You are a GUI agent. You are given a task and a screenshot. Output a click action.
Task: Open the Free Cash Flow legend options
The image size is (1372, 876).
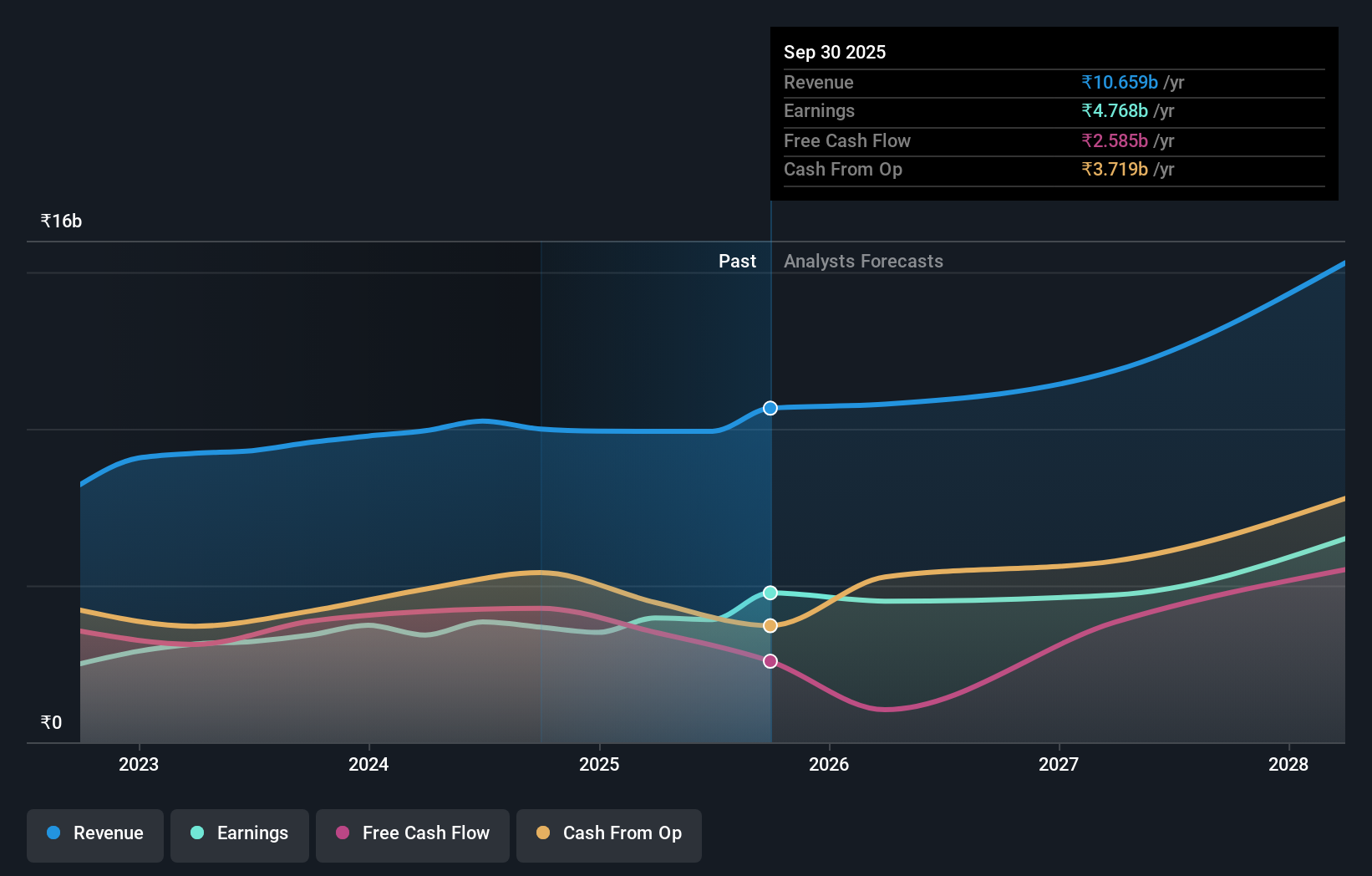412,833
